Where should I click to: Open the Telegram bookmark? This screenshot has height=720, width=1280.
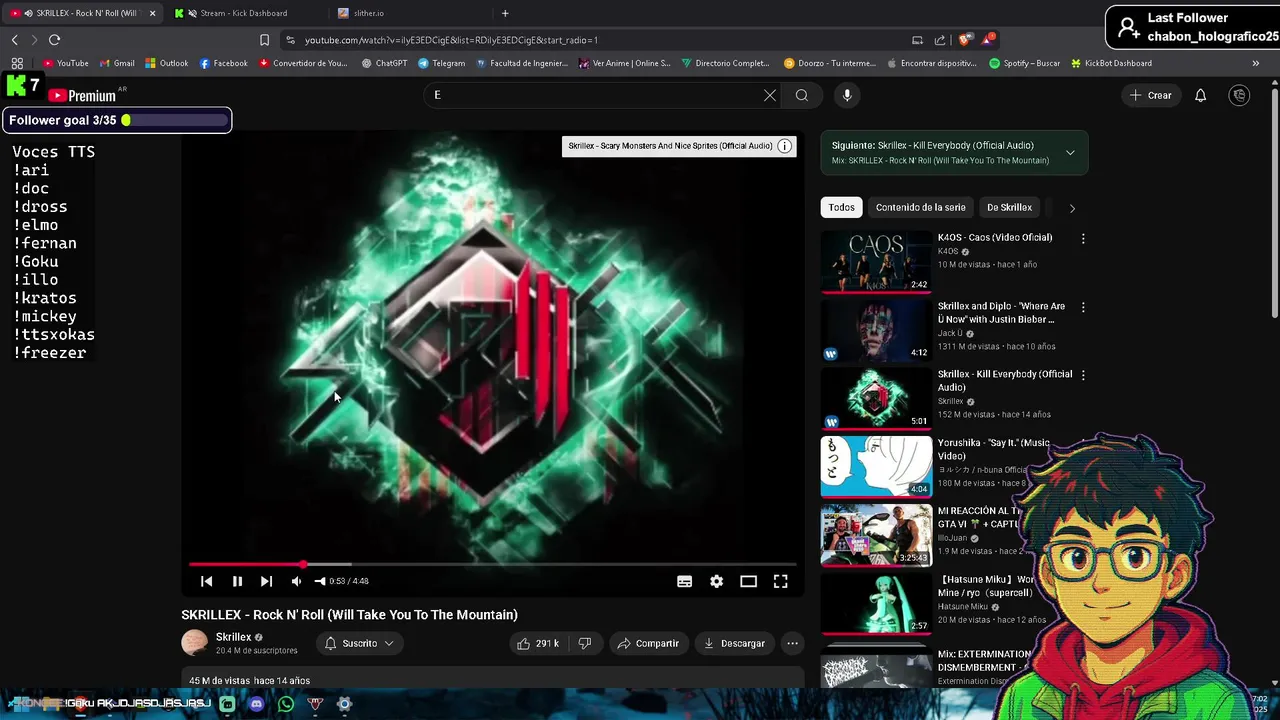tap(441, 63)
